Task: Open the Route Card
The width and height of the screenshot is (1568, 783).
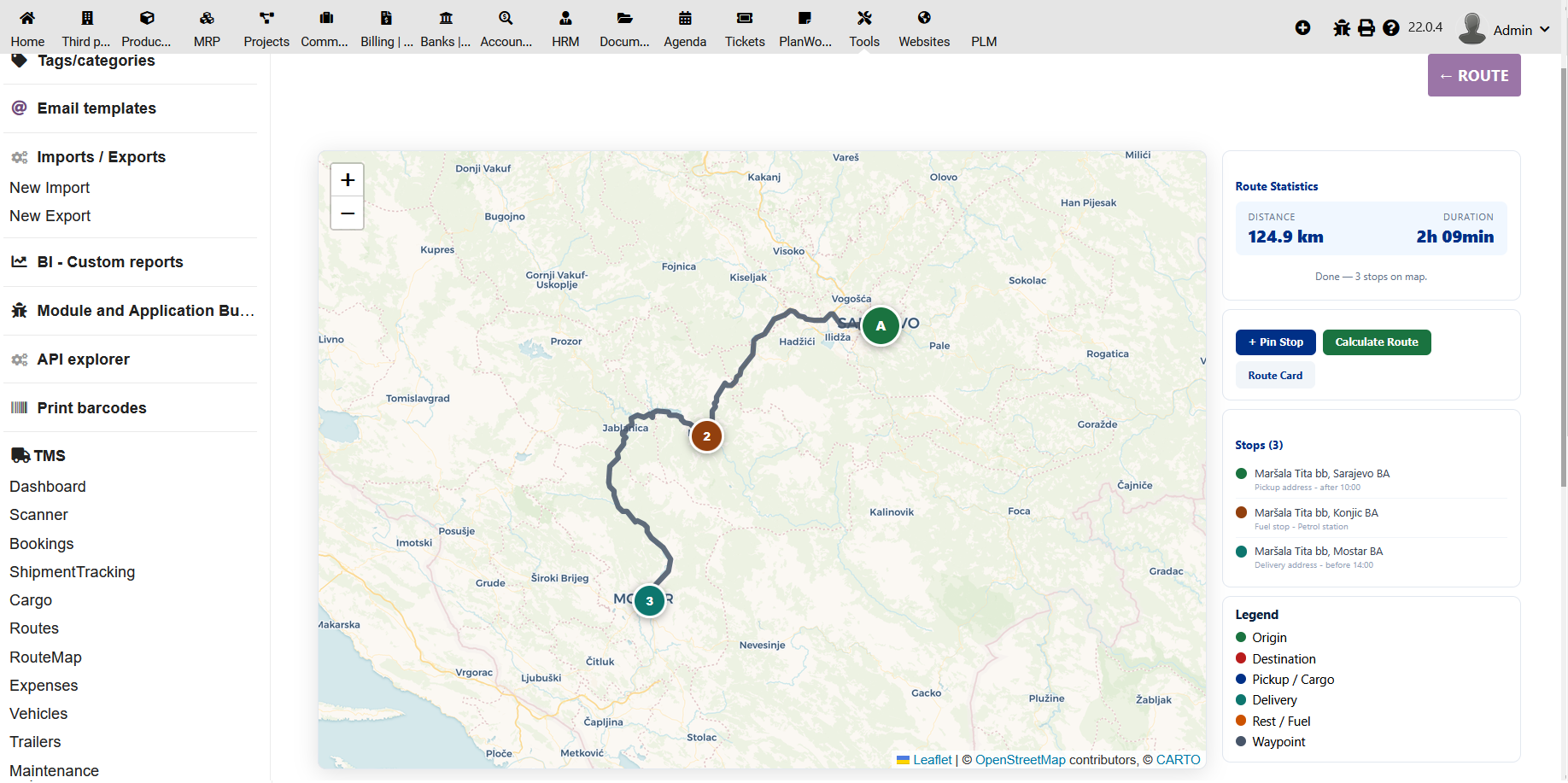Action: click(x=1275, y=376)
